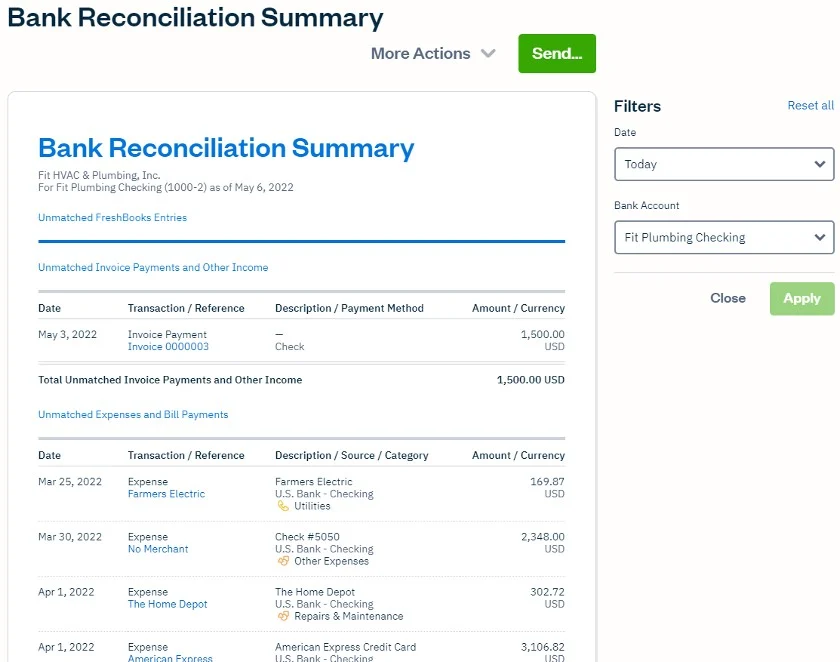Expand the Bank Account dropdown
This screenshot has height=662, width=840.
pos(724,237)
